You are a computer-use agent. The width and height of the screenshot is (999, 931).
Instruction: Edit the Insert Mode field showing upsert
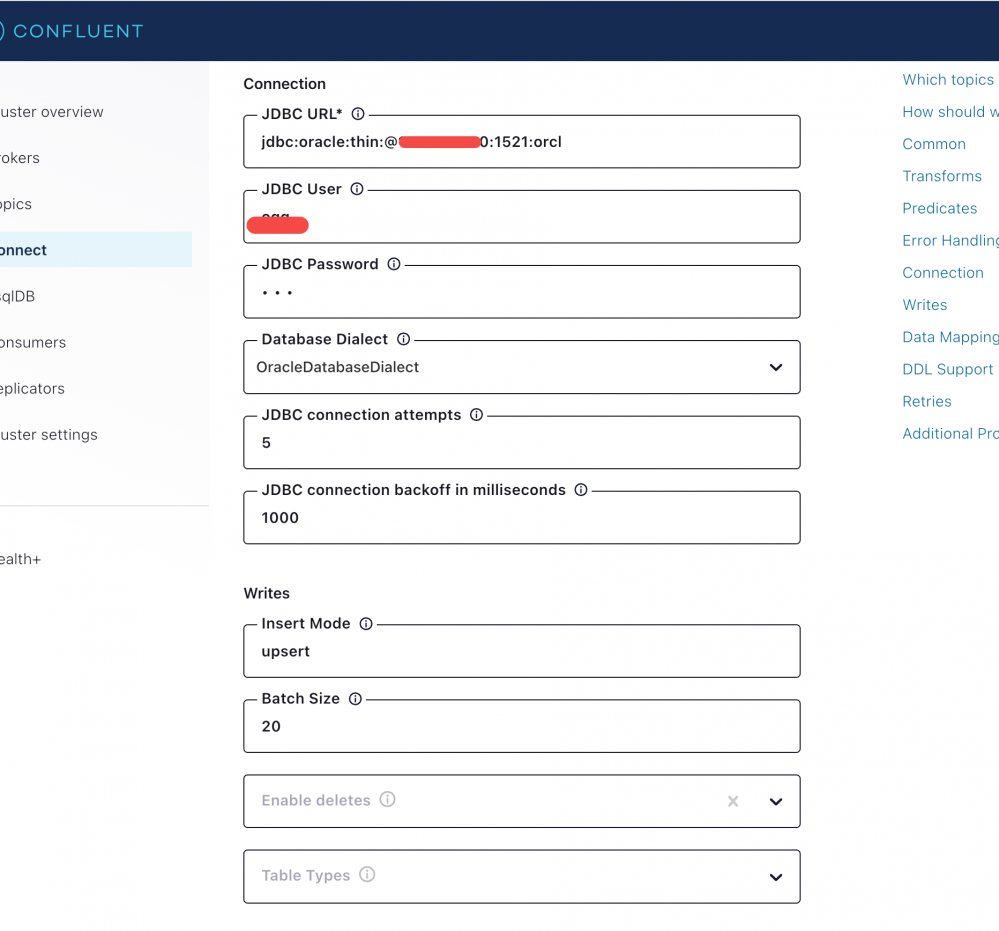pyautogui.click(x=522, y=651)
